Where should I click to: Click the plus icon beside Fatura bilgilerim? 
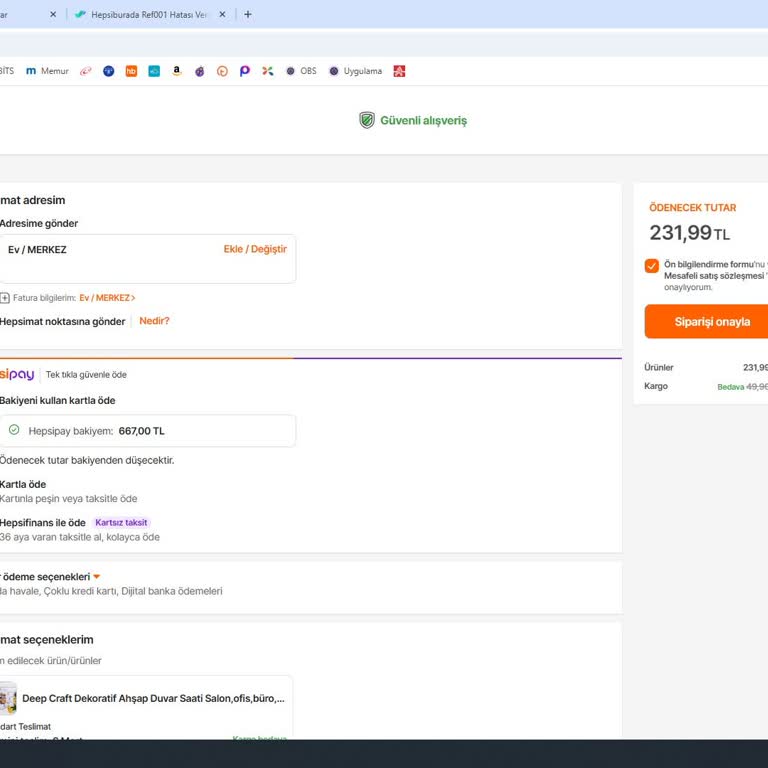tap(5, 298)
